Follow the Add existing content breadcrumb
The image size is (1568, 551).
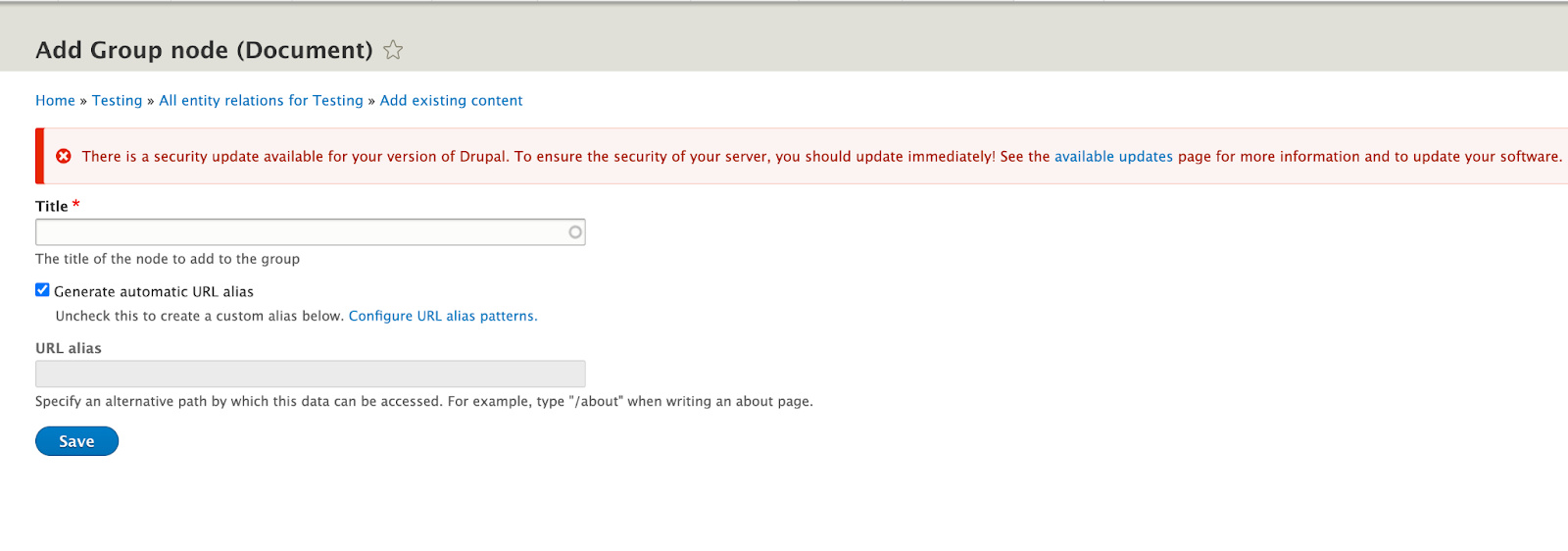pyautogui.click(x=451, y=100)
